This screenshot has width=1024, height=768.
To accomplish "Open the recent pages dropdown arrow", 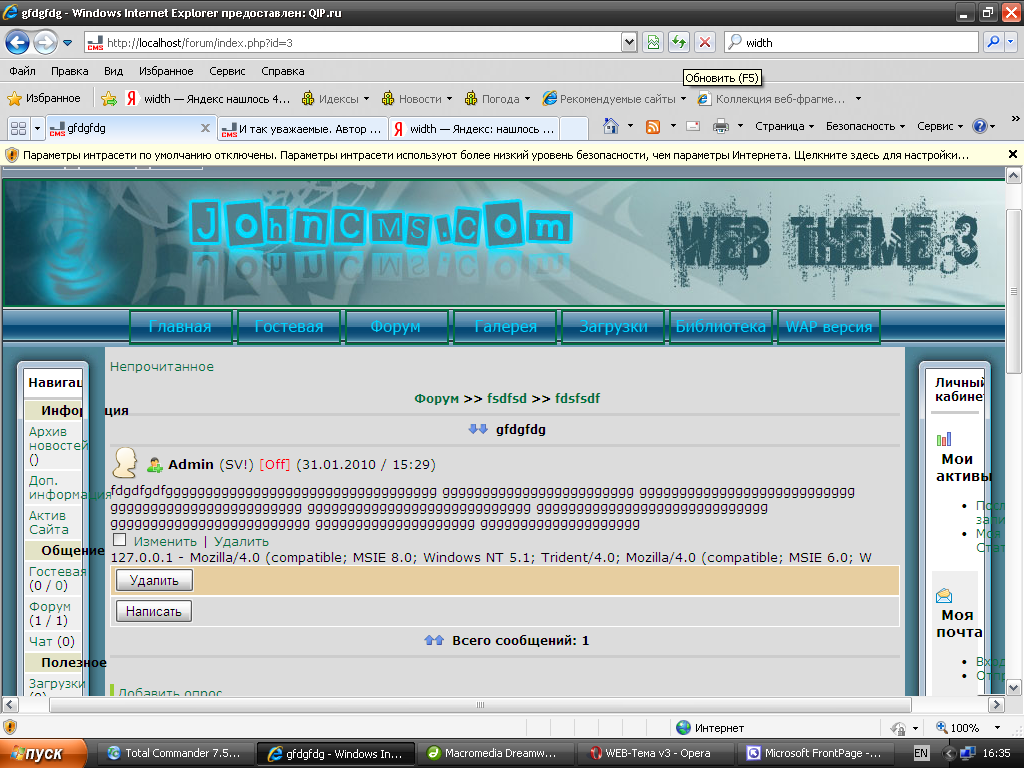I will tap(67, 43).
